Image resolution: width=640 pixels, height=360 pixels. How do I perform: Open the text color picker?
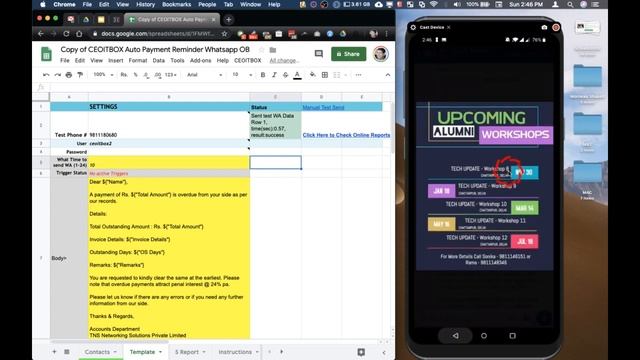[297, 75]
